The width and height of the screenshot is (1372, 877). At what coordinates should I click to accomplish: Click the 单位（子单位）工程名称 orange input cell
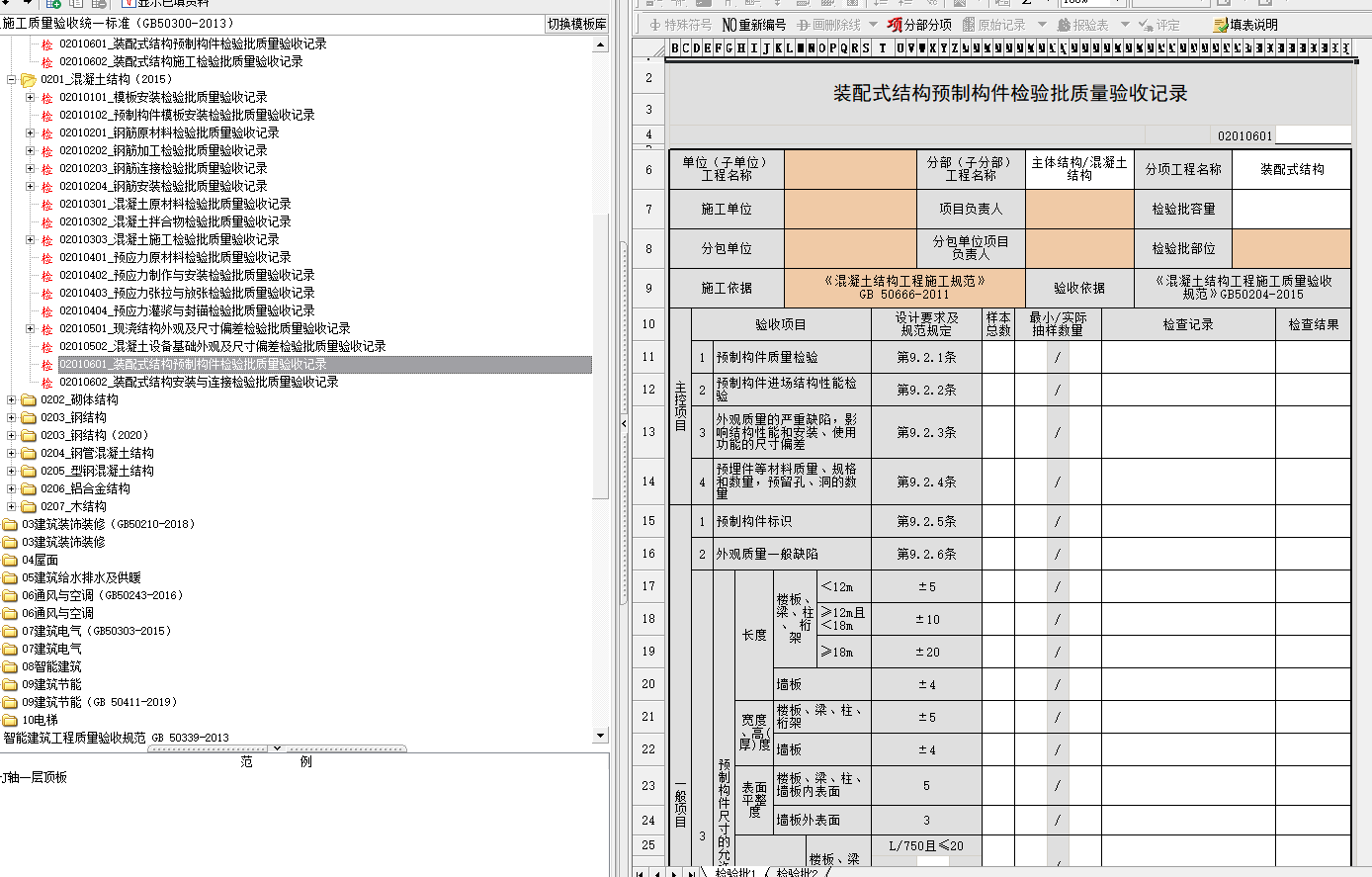[850, 169]
